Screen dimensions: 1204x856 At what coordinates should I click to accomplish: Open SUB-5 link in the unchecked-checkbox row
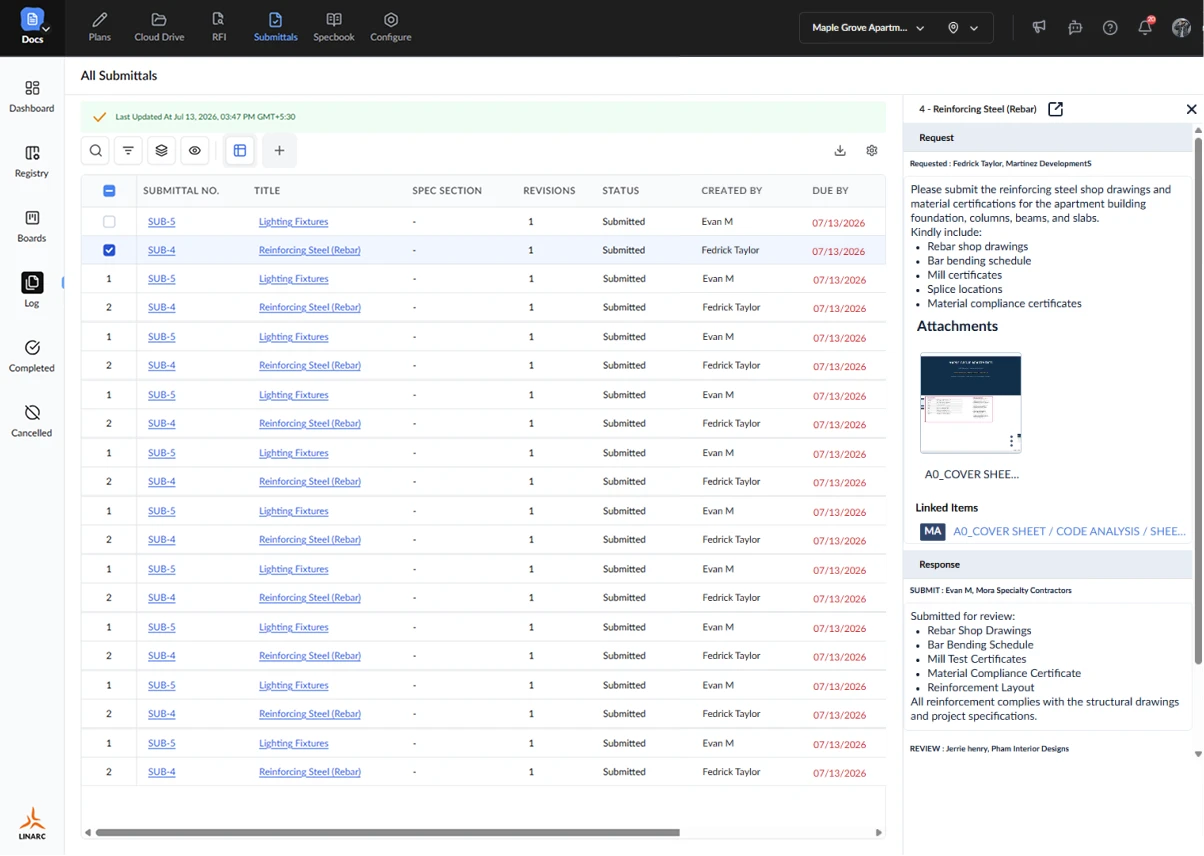click(162, 222)
